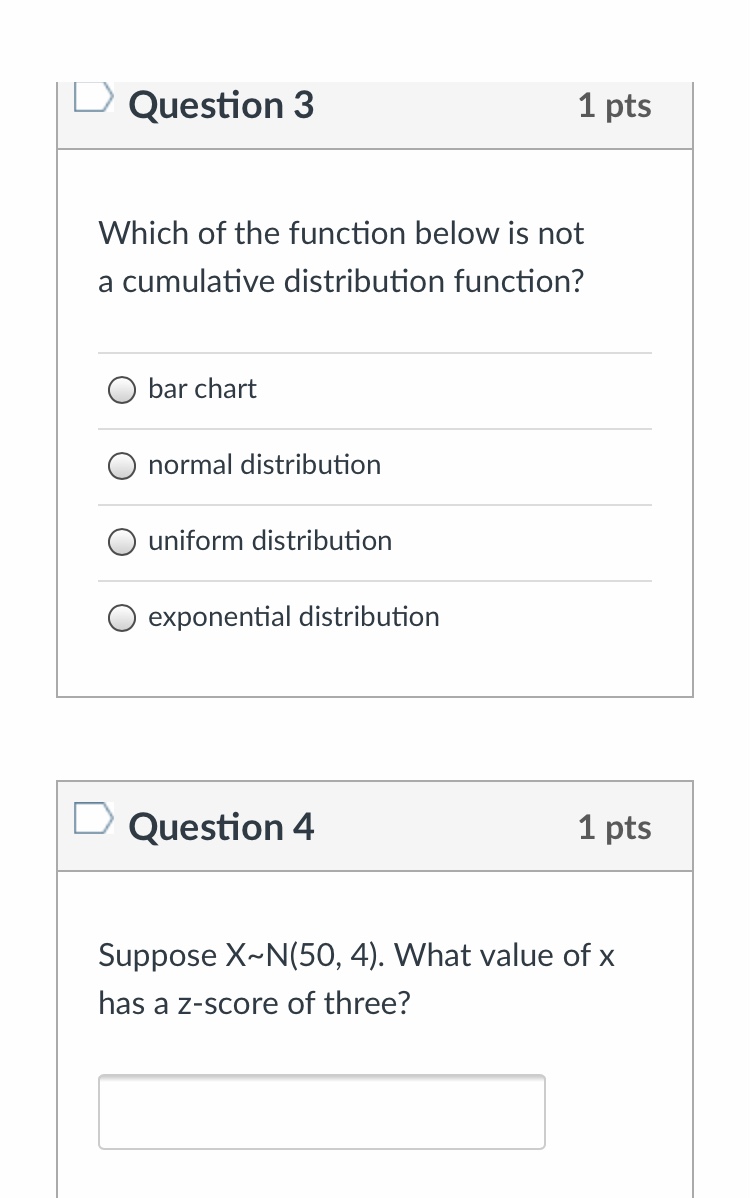Click the "exponential distribution" answer label text
The width and height of the screenshot is (750, 1198).
pyautogui.click(x=293, y=617)
